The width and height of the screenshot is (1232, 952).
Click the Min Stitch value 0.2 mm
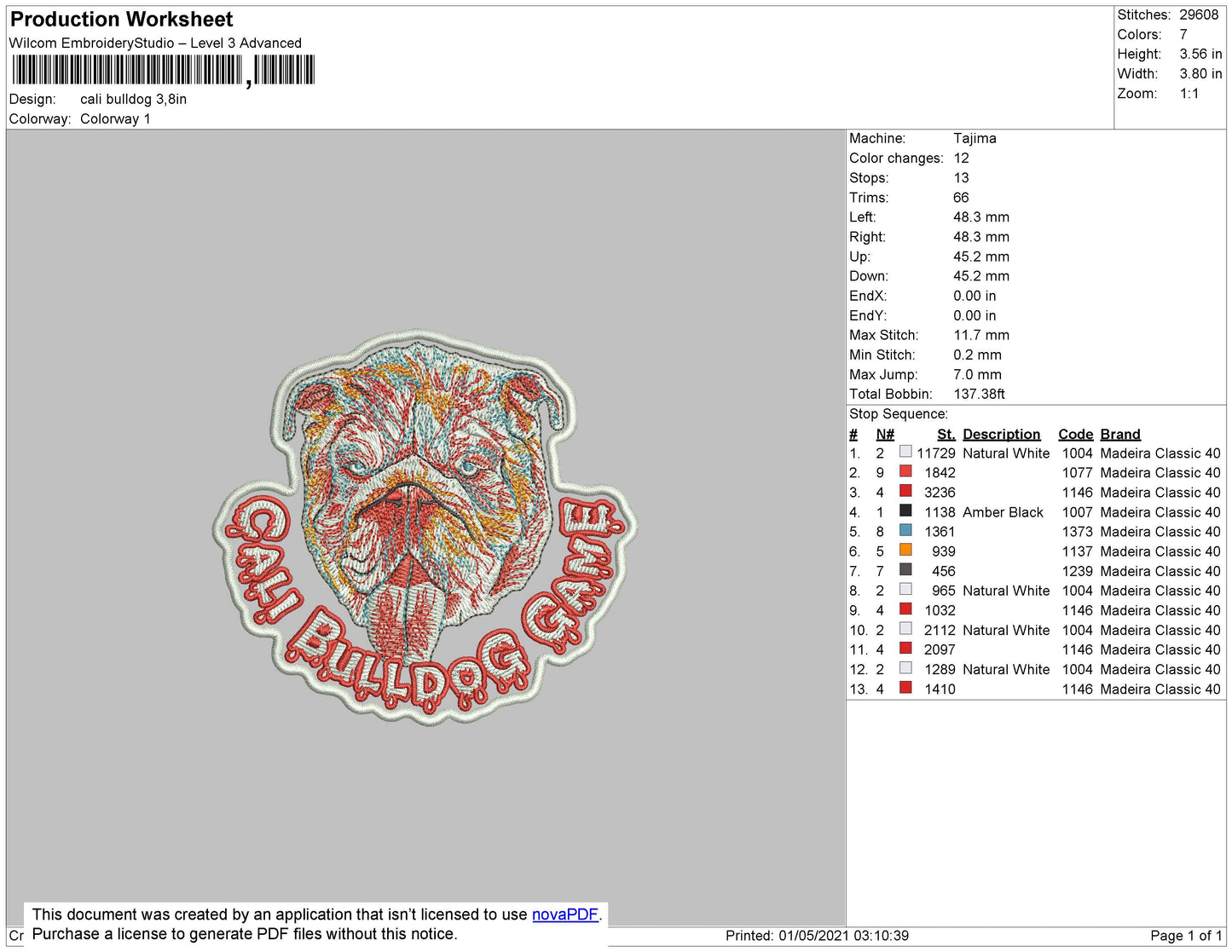pos(977,355)
